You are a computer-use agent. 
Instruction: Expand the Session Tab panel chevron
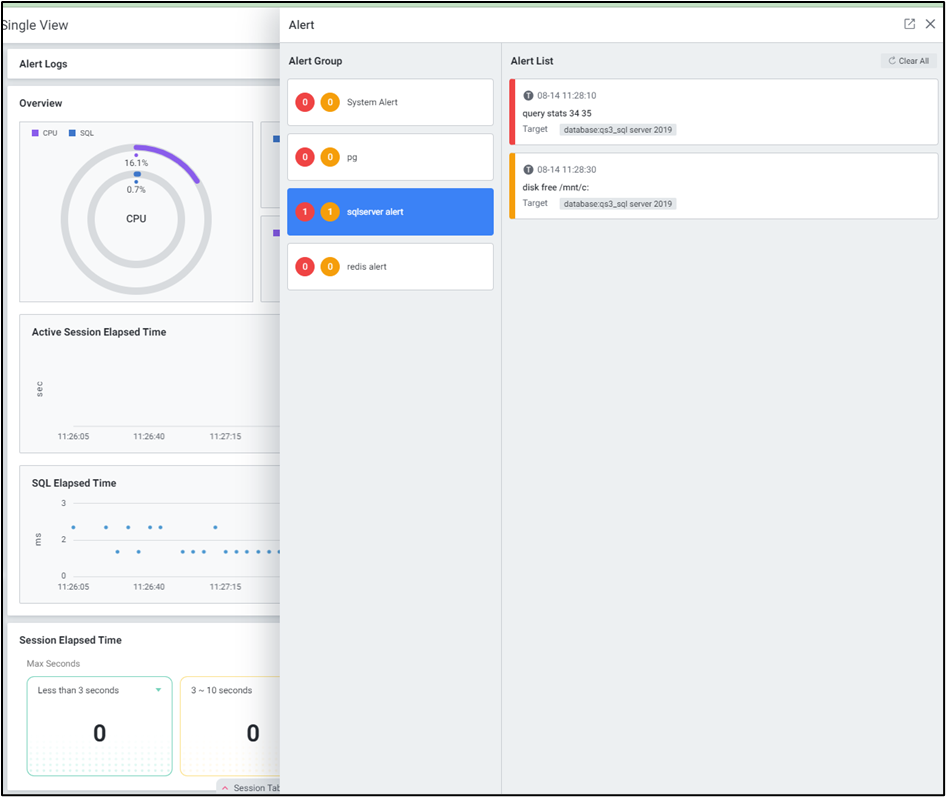pyautogui.click(x=225, y=788)
